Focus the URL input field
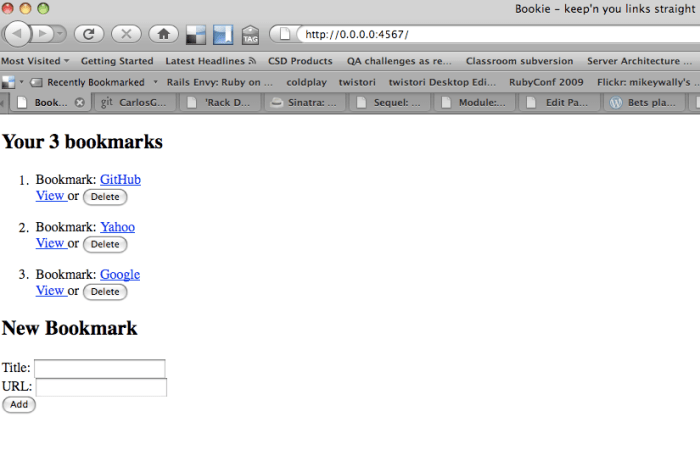Screen dimensions: 700x450 [x=101, y=387]
